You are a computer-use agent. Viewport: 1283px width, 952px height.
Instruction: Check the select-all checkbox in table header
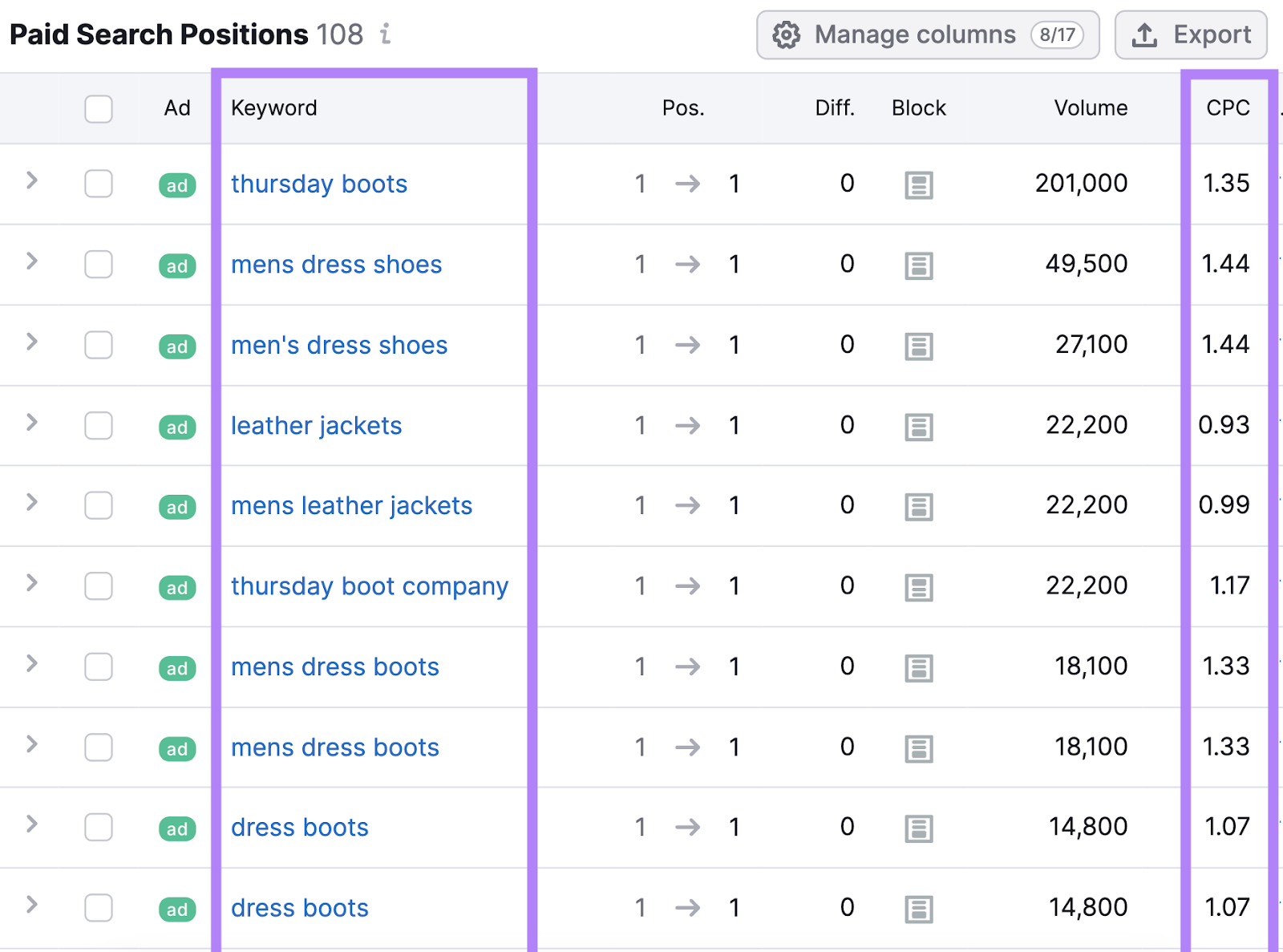point(98,109)
